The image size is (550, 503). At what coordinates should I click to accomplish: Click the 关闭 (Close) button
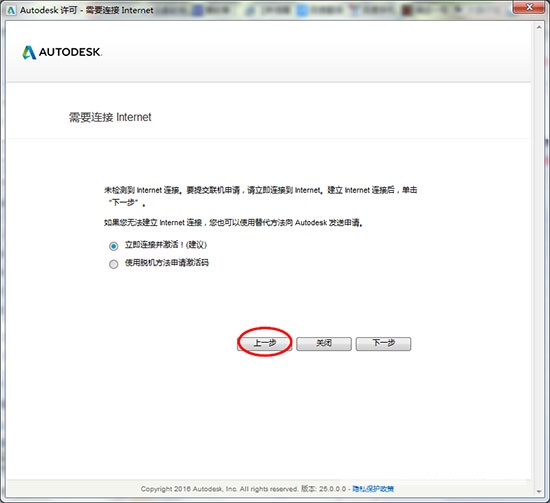pyautogui.click(x=324, y=343)
